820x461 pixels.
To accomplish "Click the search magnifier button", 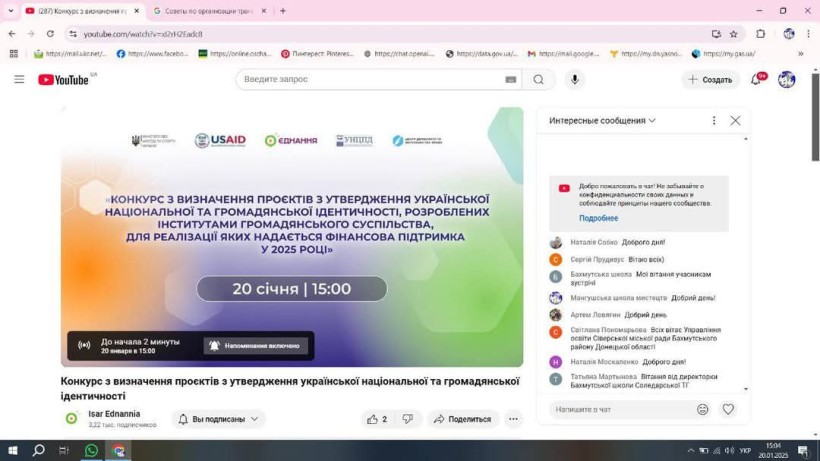I will [538, 79].
